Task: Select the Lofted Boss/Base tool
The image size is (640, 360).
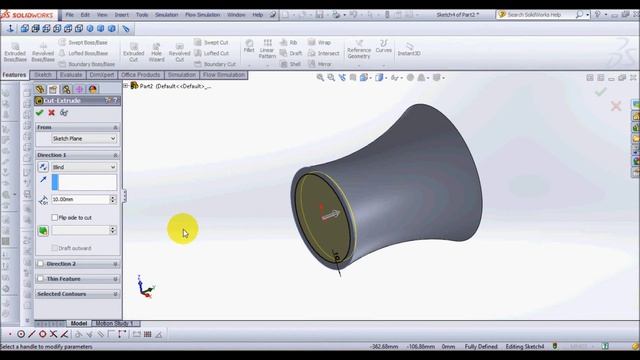Action: click(84, 53)
